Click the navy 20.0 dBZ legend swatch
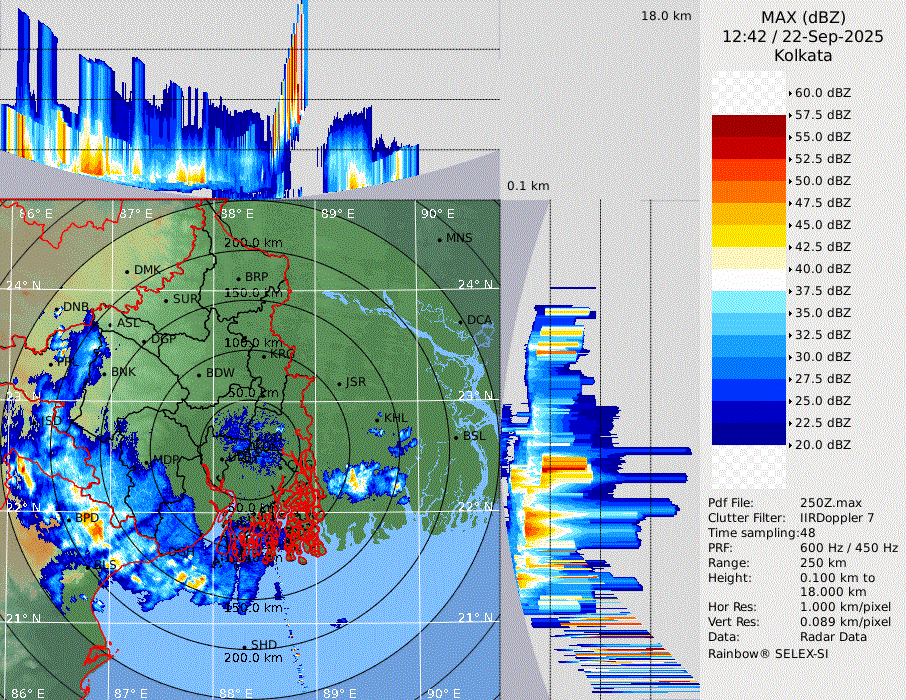906x700 pixels. (749, 434)
